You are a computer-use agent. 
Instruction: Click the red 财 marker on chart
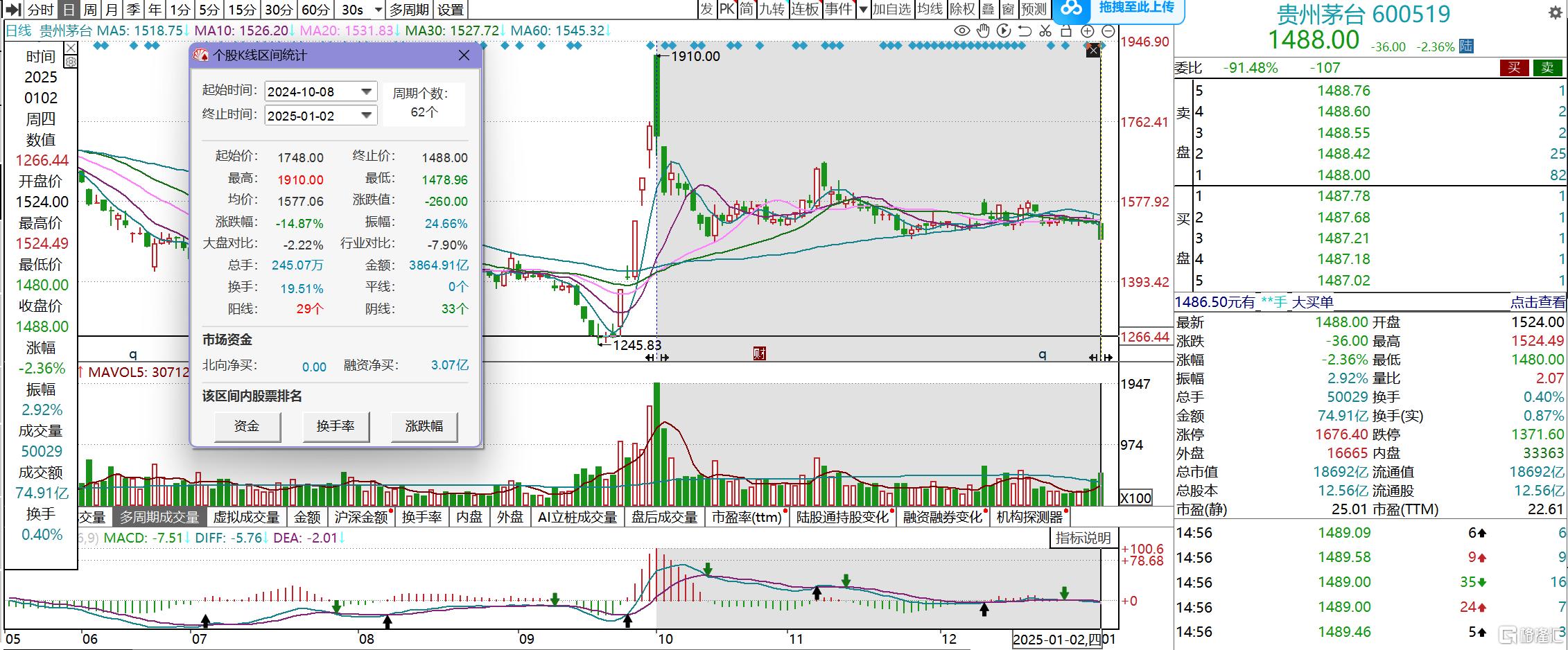coord(759,353)
